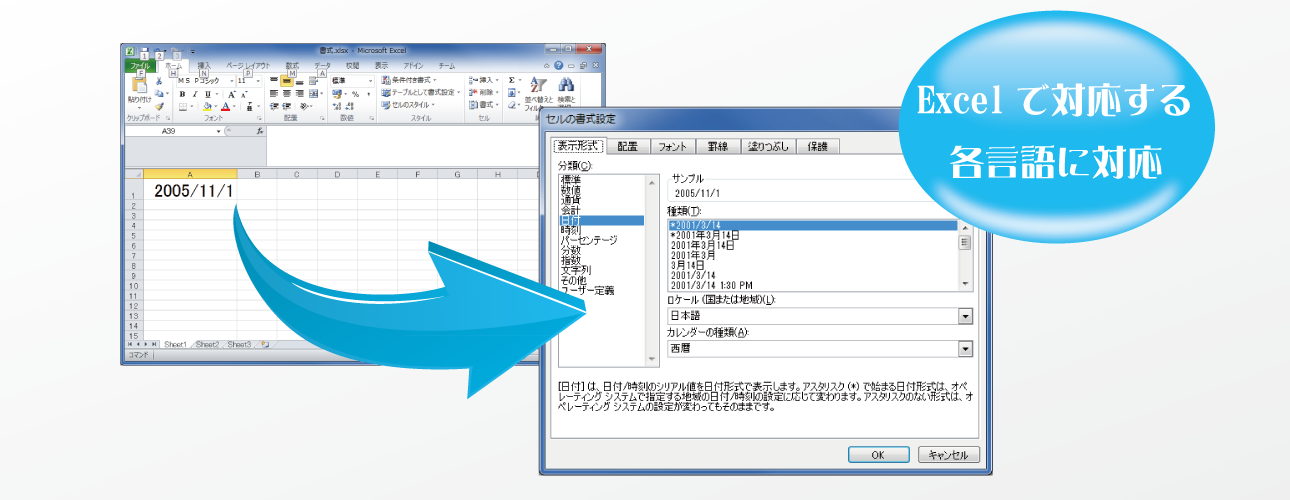Click the Percent Style icon
The height and width of the screenshot is (500, 1290).
point(355,94)
